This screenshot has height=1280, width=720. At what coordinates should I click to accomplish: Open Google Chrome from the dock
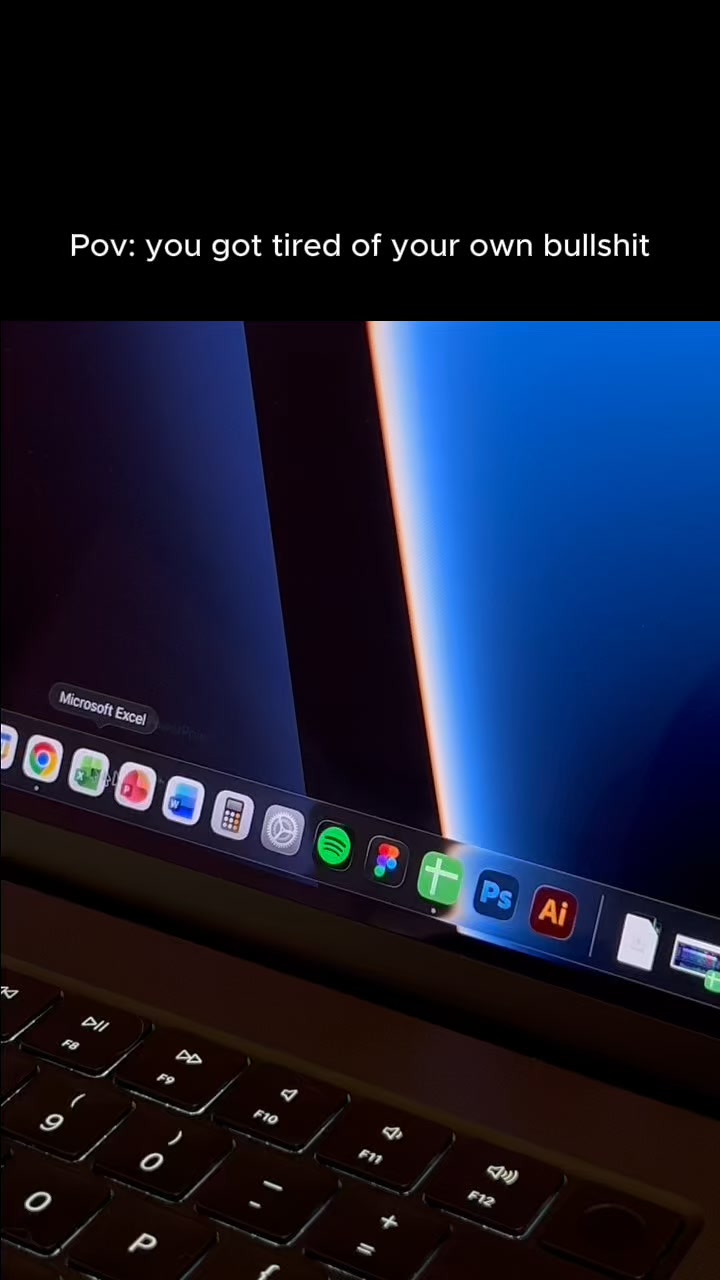(x=43, y=760)
